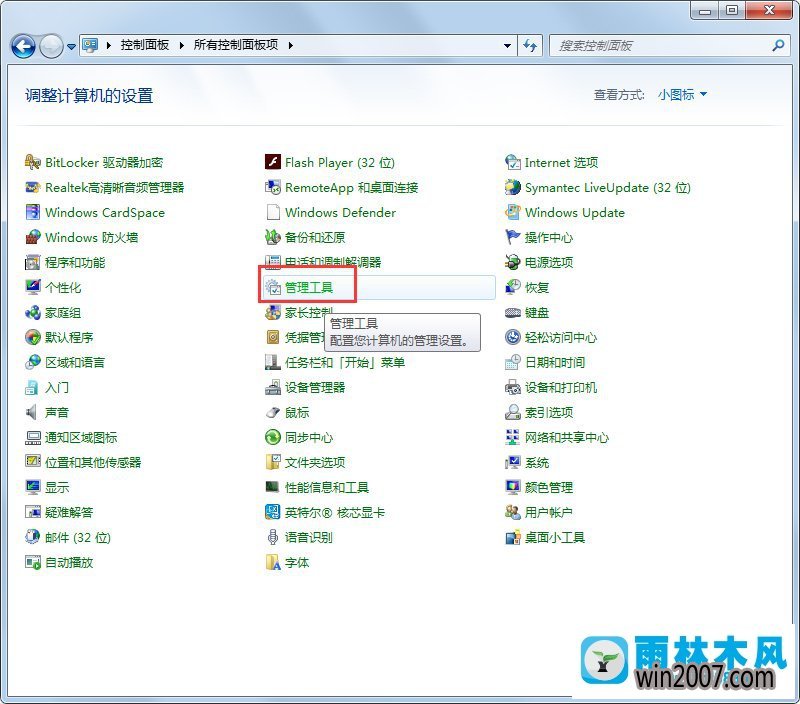Click the 设备管理器 icon
The width and height of the screenshot is (800, 704).
[273, 387]
